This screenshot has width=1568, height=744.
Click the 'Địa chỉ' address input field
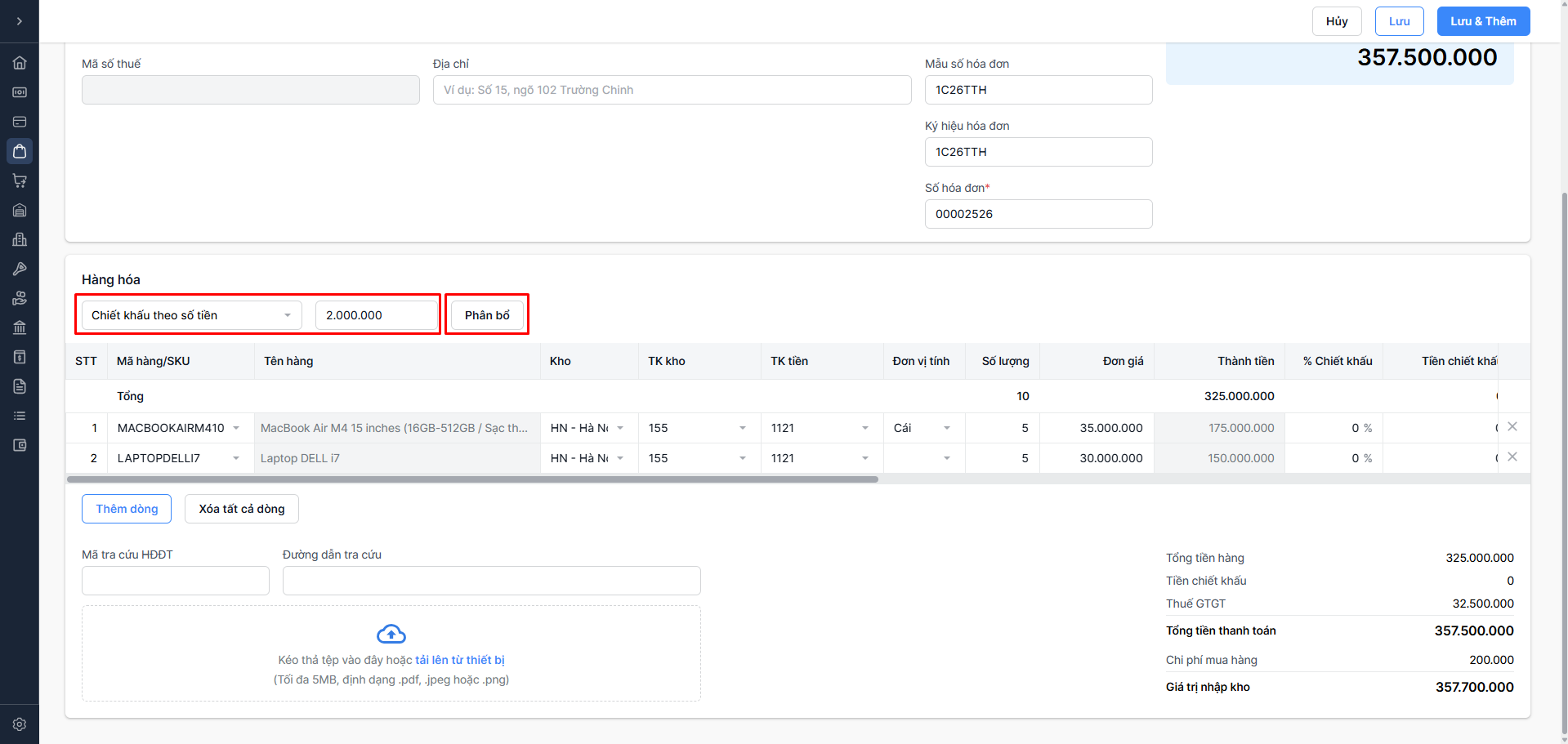click(x=672, y=90)
